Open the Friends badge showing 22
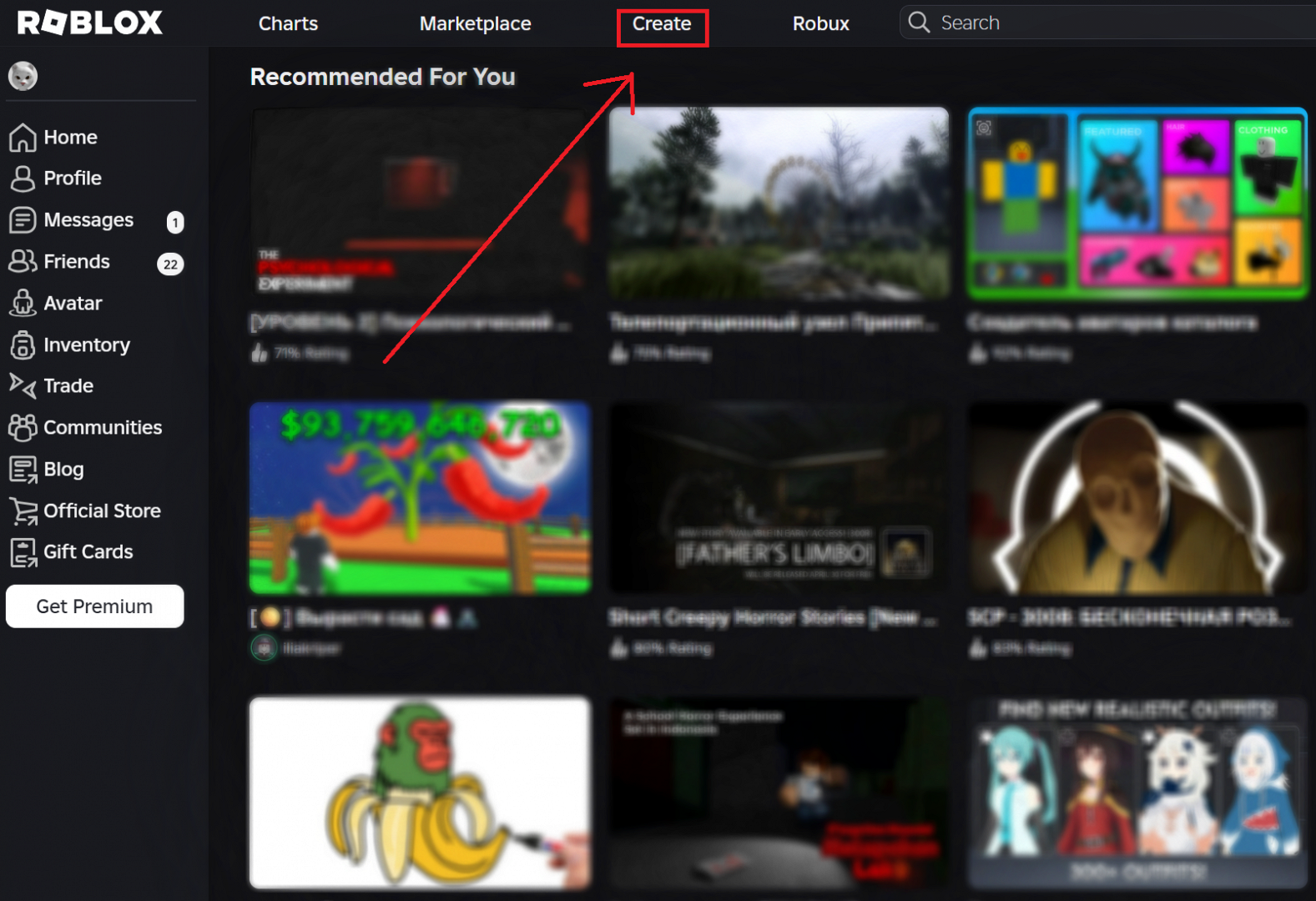 pyautogui.click(x=170, y=264)
